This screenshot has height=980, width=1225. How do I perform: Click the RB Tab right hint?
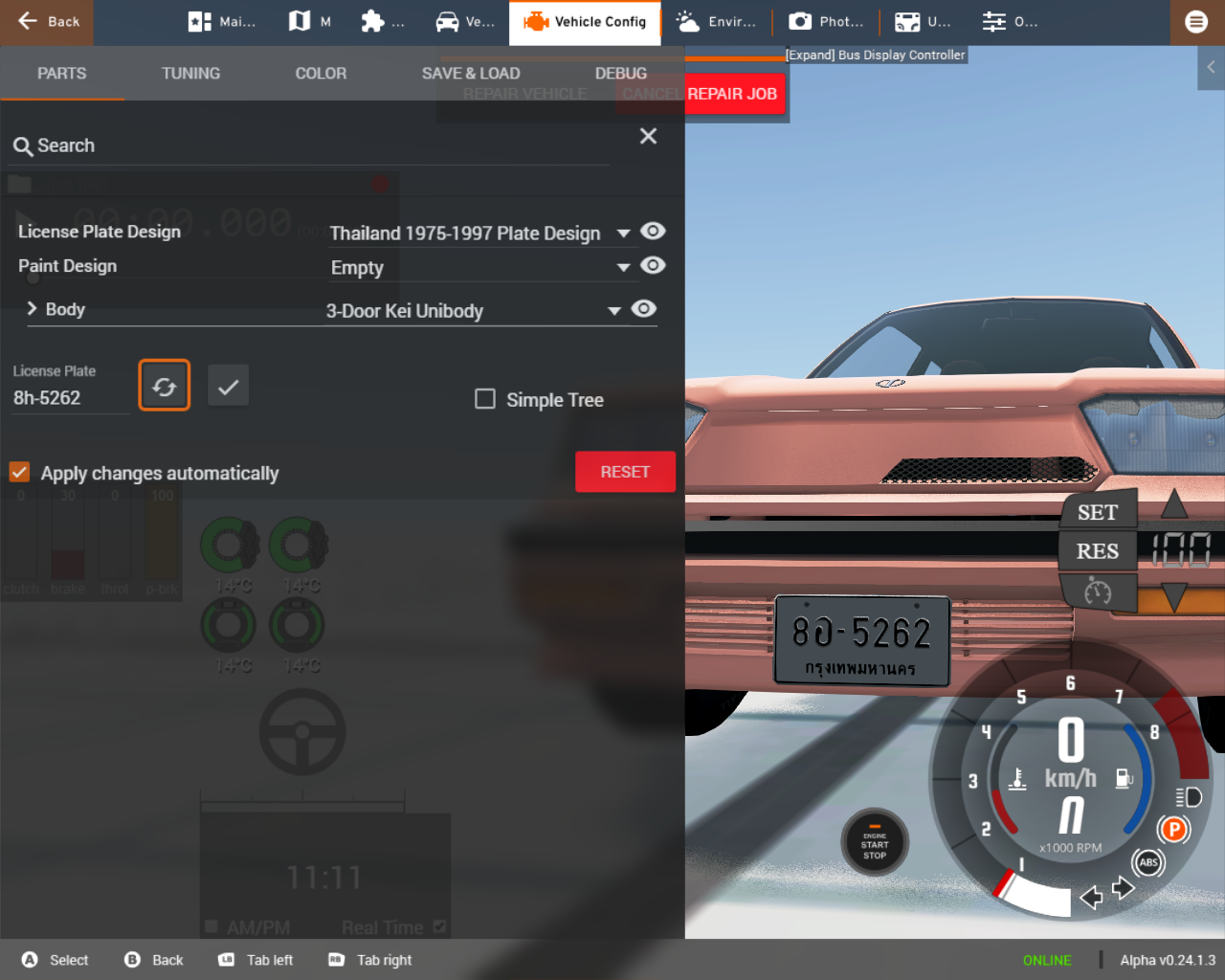coord(369,960)
